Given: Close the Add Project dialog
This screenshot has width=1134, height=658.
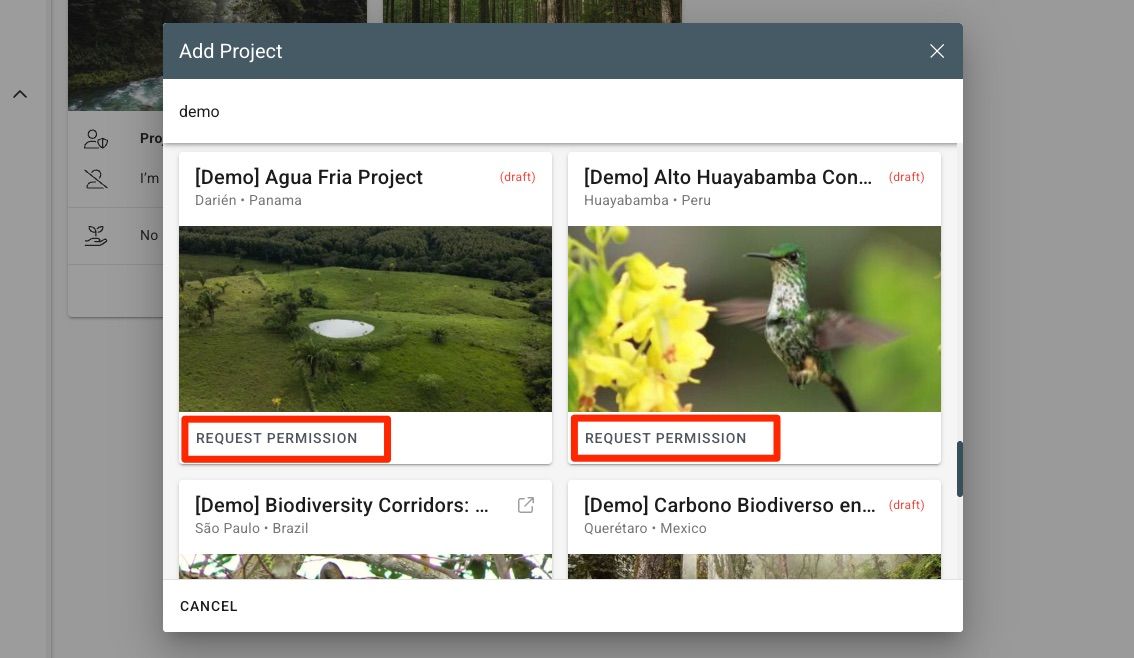Looking at the screenshot, I should (x=937, y=51).
